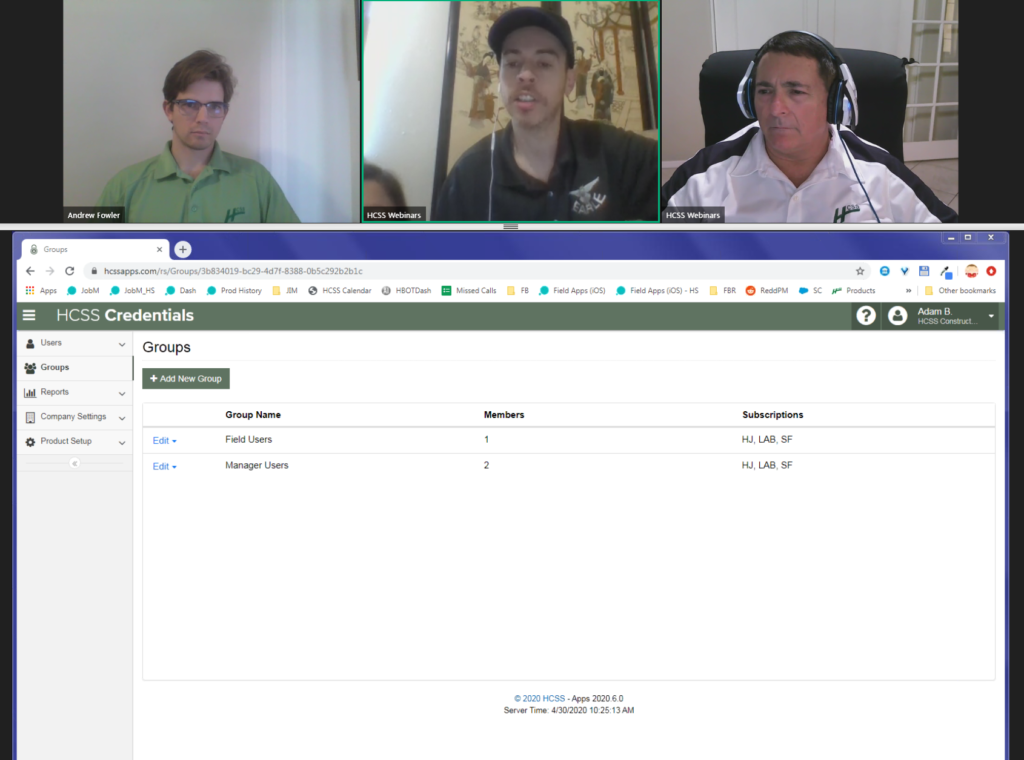Click the help question mark icon

(866, 316)
